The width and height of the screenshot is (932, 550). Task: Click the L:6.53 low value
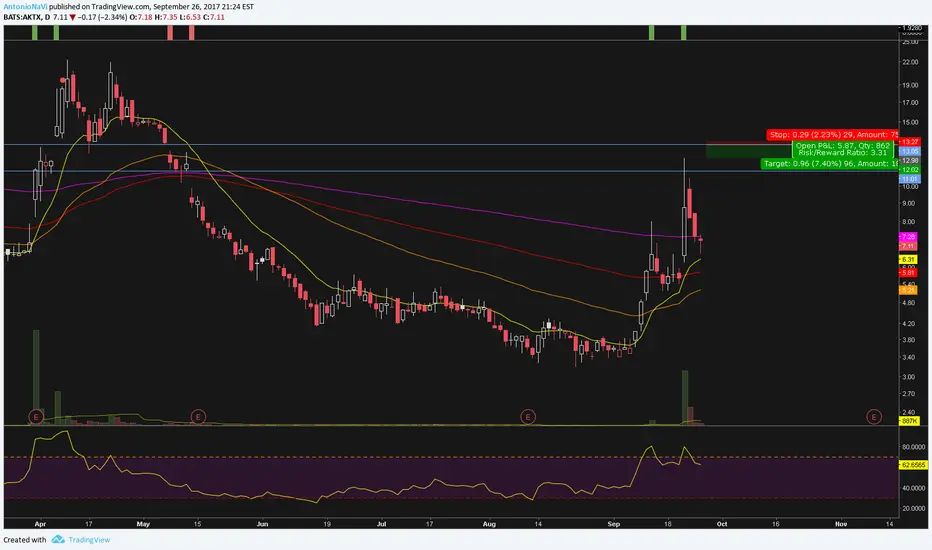coord(190,17)
